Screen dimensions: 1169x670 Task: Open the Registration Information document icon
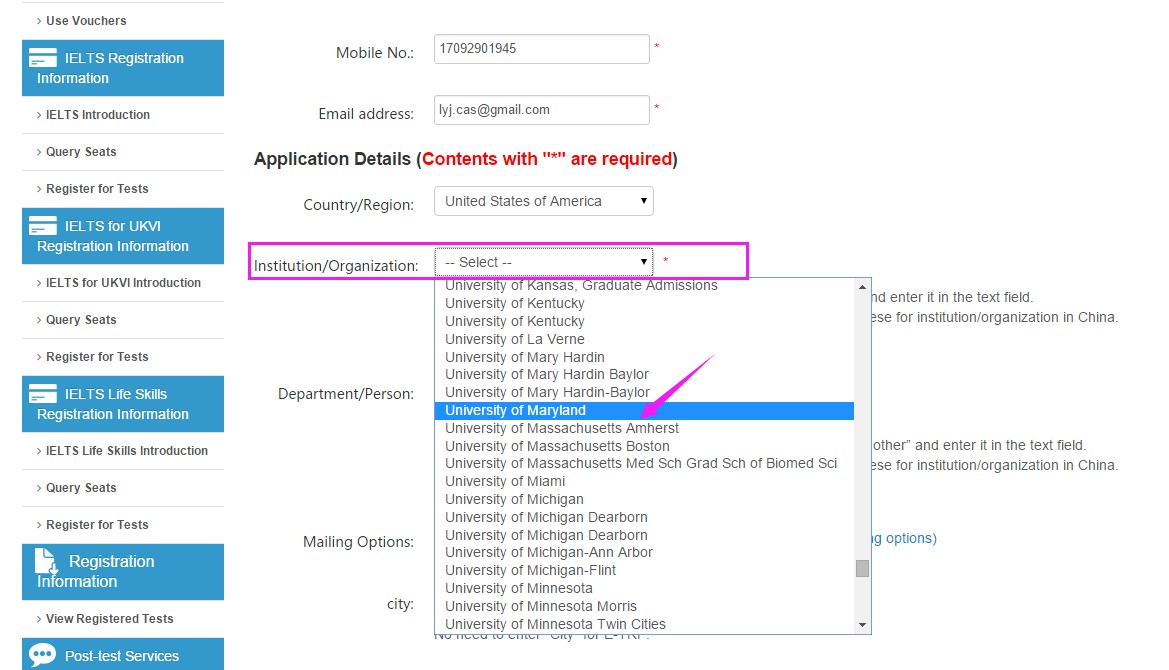point(46,561)
